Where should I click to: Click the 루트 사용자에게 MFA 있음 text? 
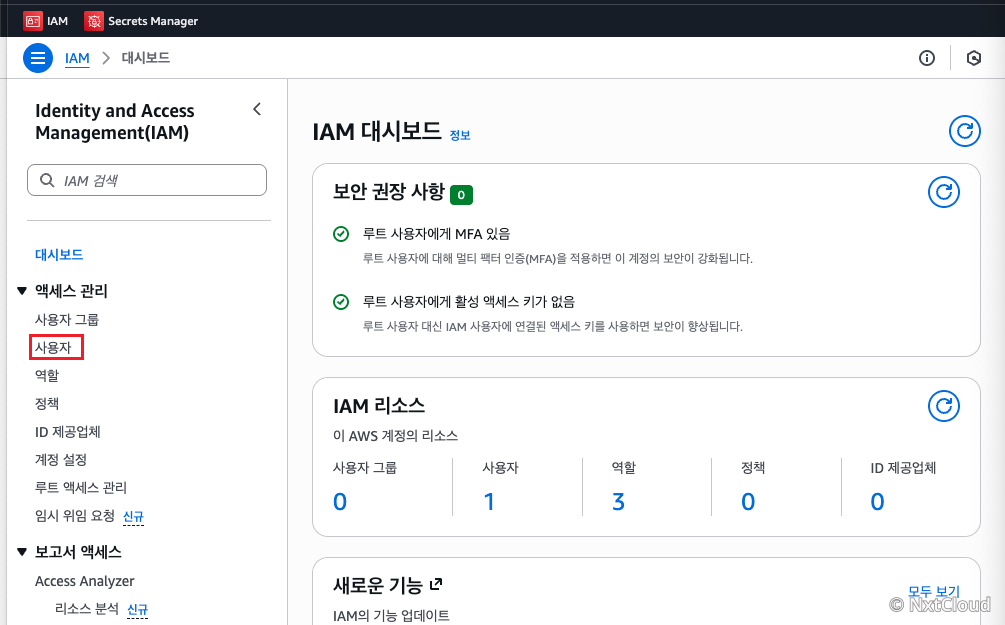click(436, 234)
